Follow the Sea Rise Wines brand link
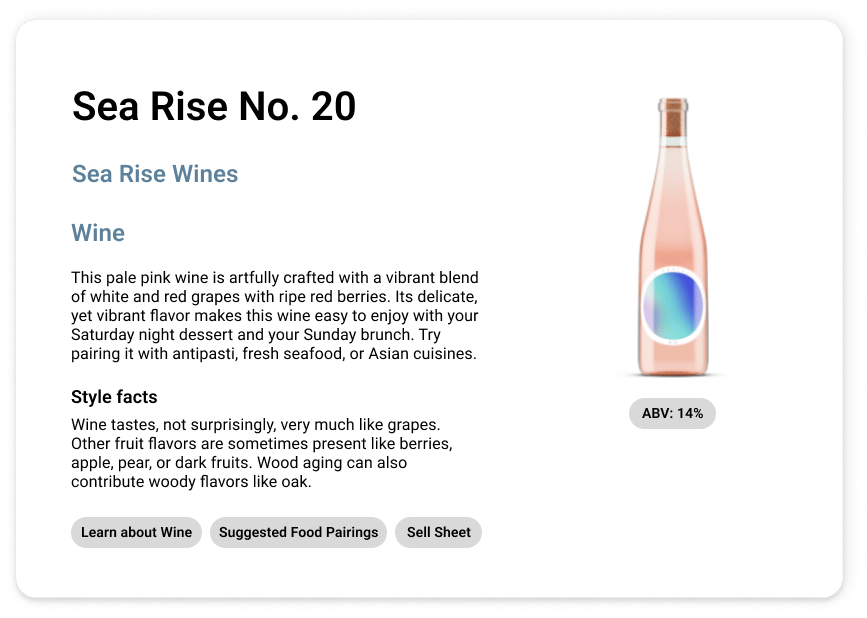The width and height of the screenshot is (867, 618). 155,174
